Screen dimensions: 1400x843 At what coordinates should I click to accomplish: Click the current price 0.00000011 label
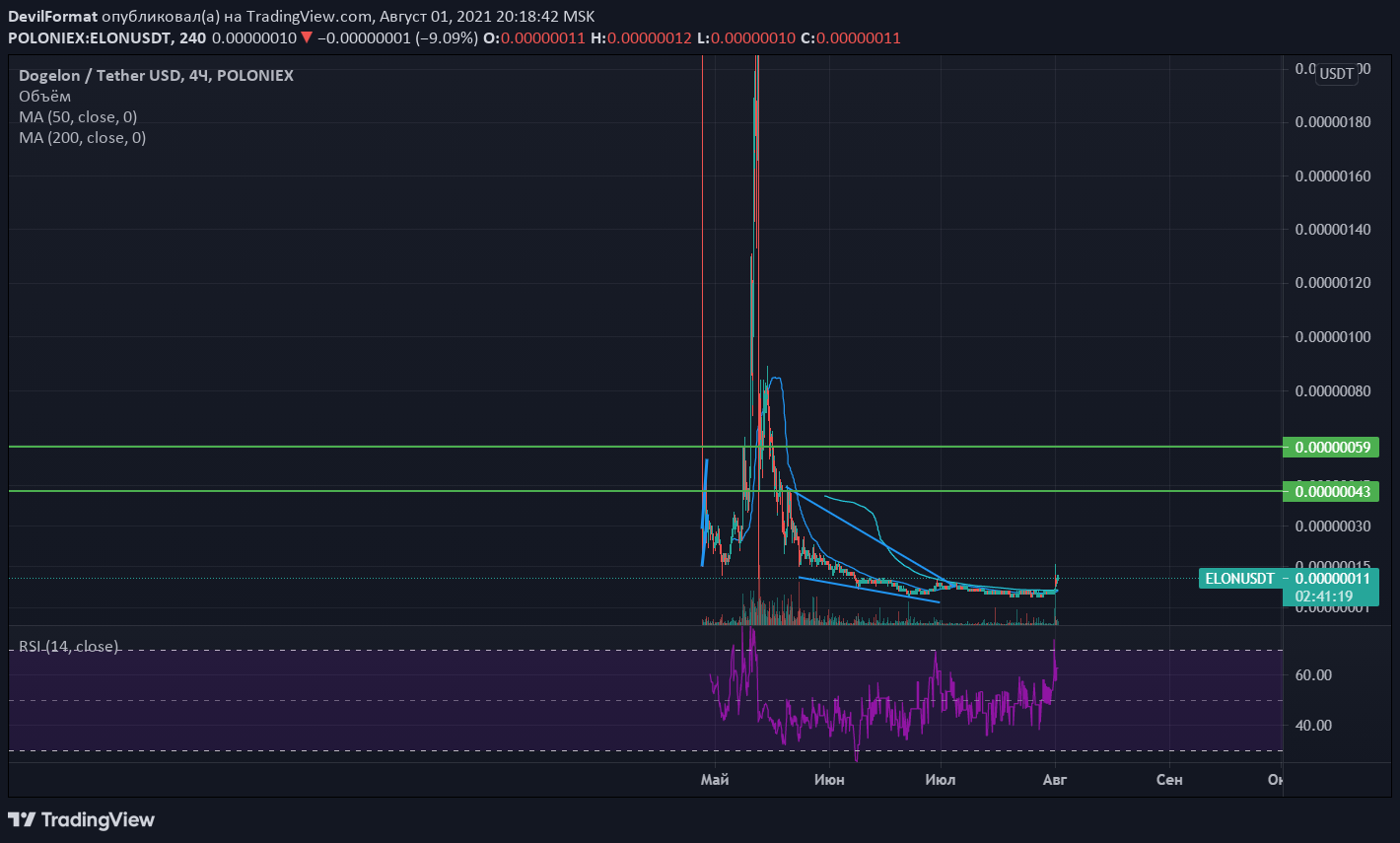1333,579
